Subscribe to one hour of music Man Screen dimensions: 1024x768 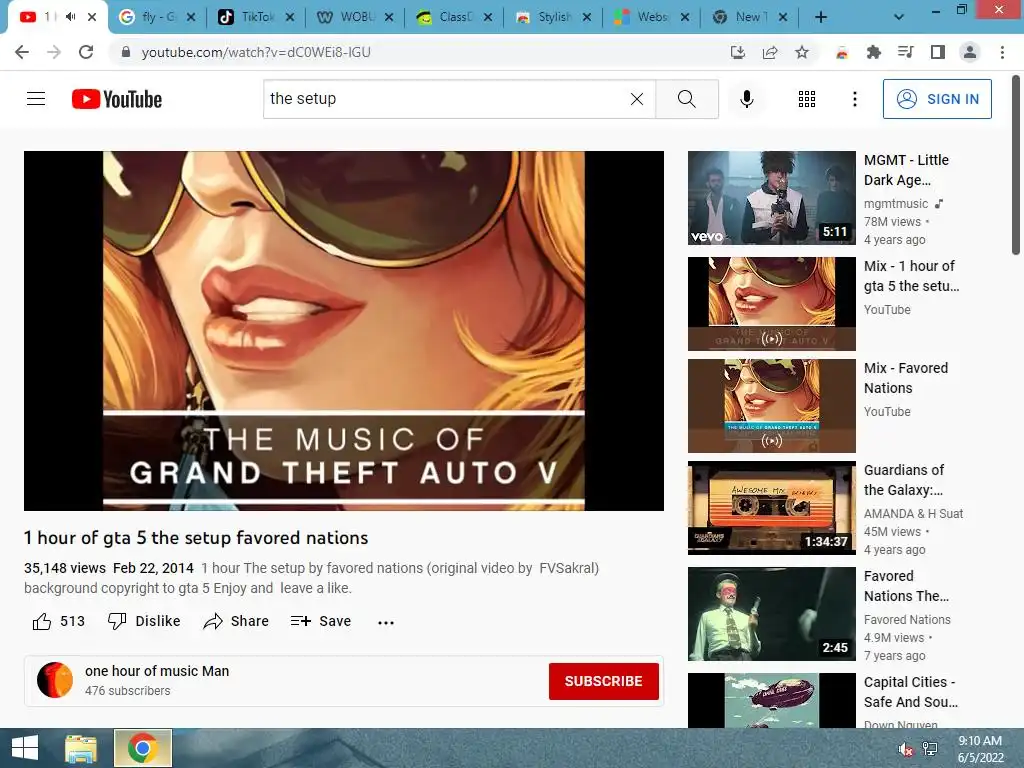603,681
